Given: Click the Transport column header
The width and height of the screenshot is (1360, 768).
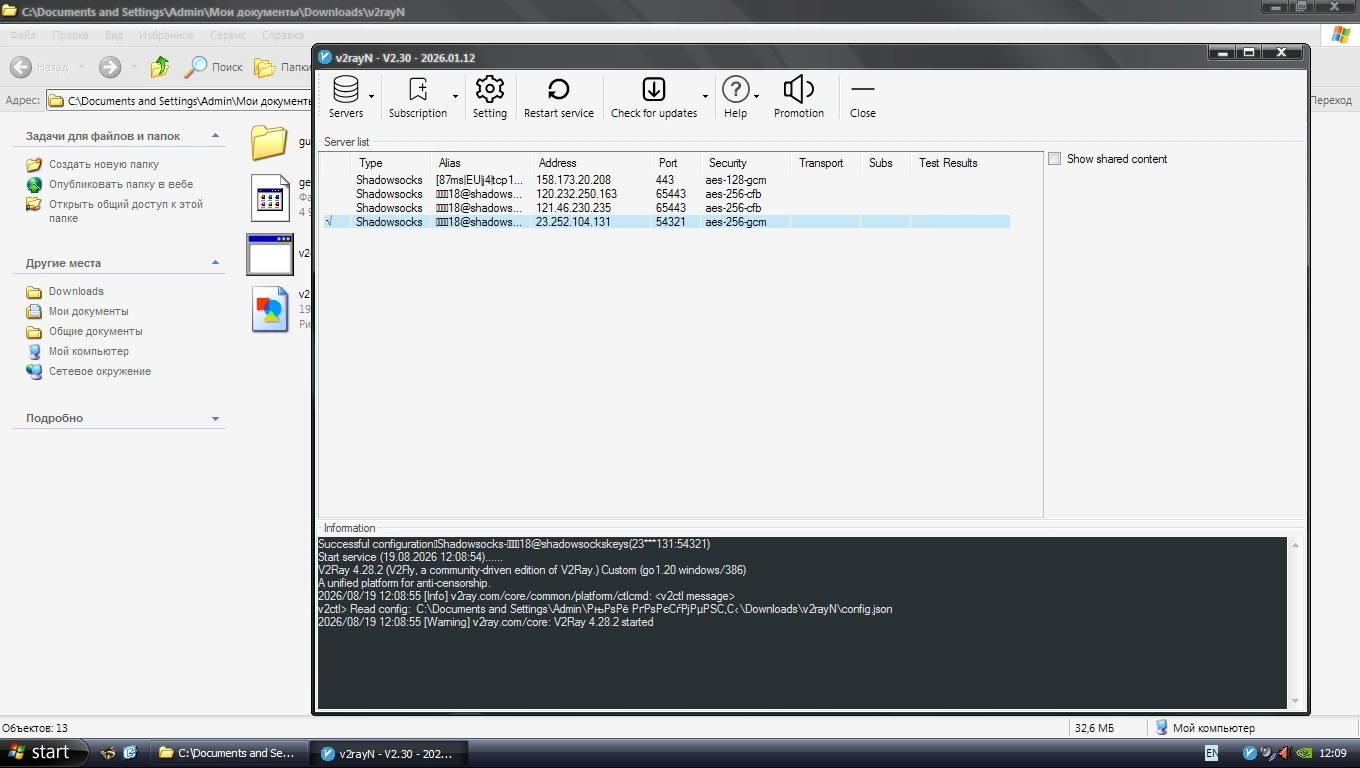Looking at the screenshot, I should pyautogui.click(x=825, y=163).
